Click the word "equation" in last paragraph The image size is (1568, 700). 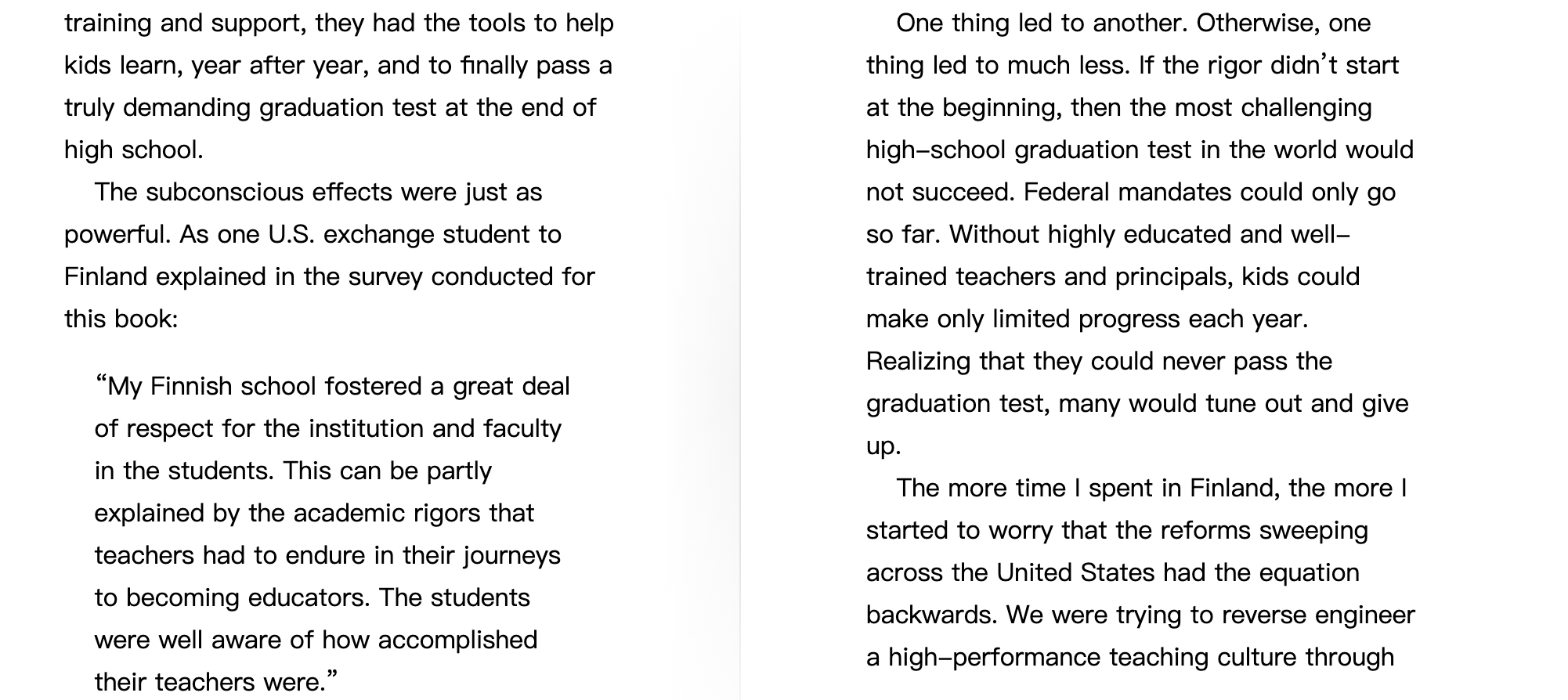pyautogui.click(x=1310, y=573)
